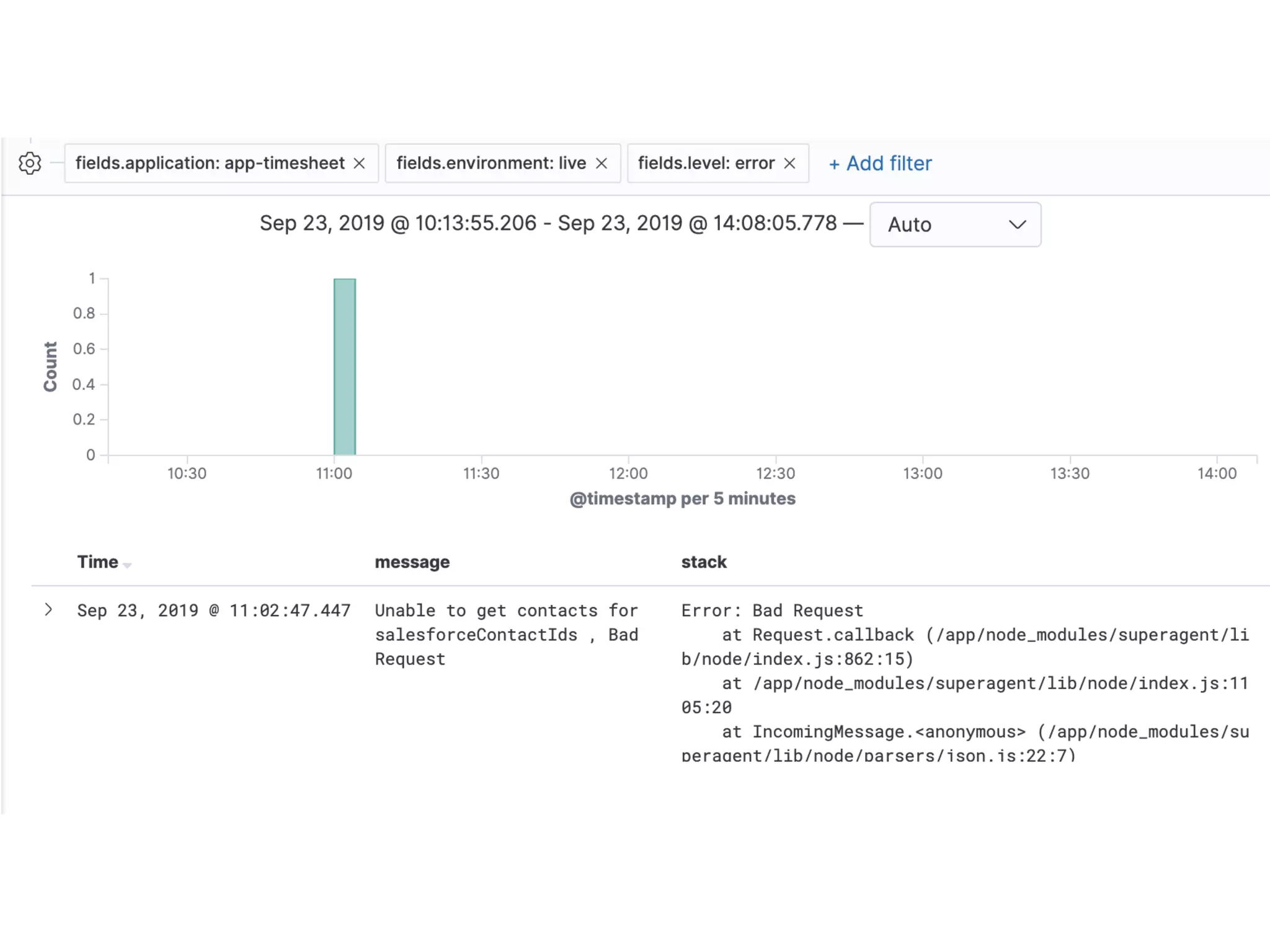Click the fields.level: error filter pill
The height and width of the screenshot is (952, 1270).
point(706,163)
